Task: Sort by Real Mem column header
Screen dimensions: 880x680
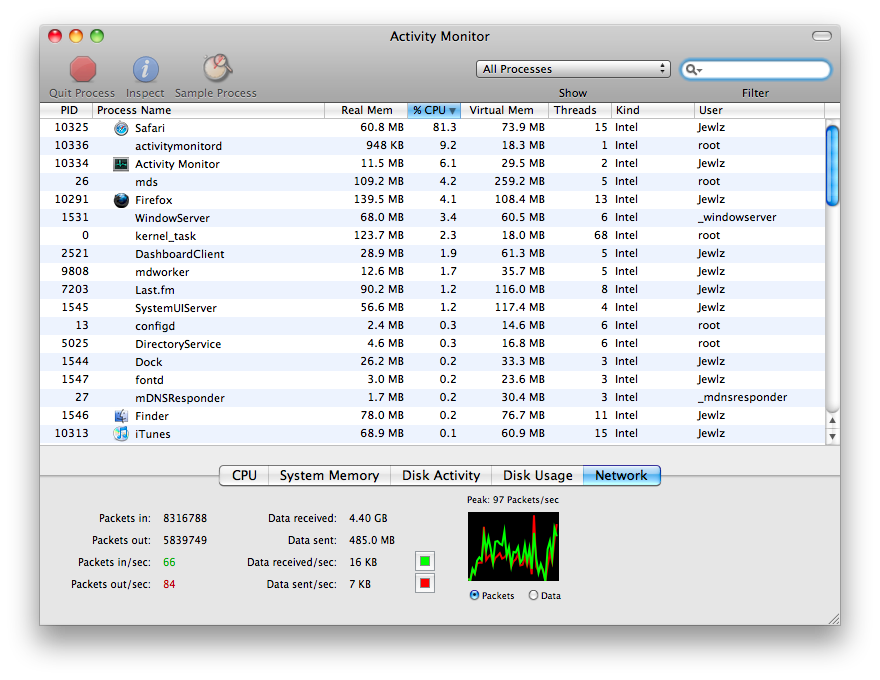Action: click(366, 110)
